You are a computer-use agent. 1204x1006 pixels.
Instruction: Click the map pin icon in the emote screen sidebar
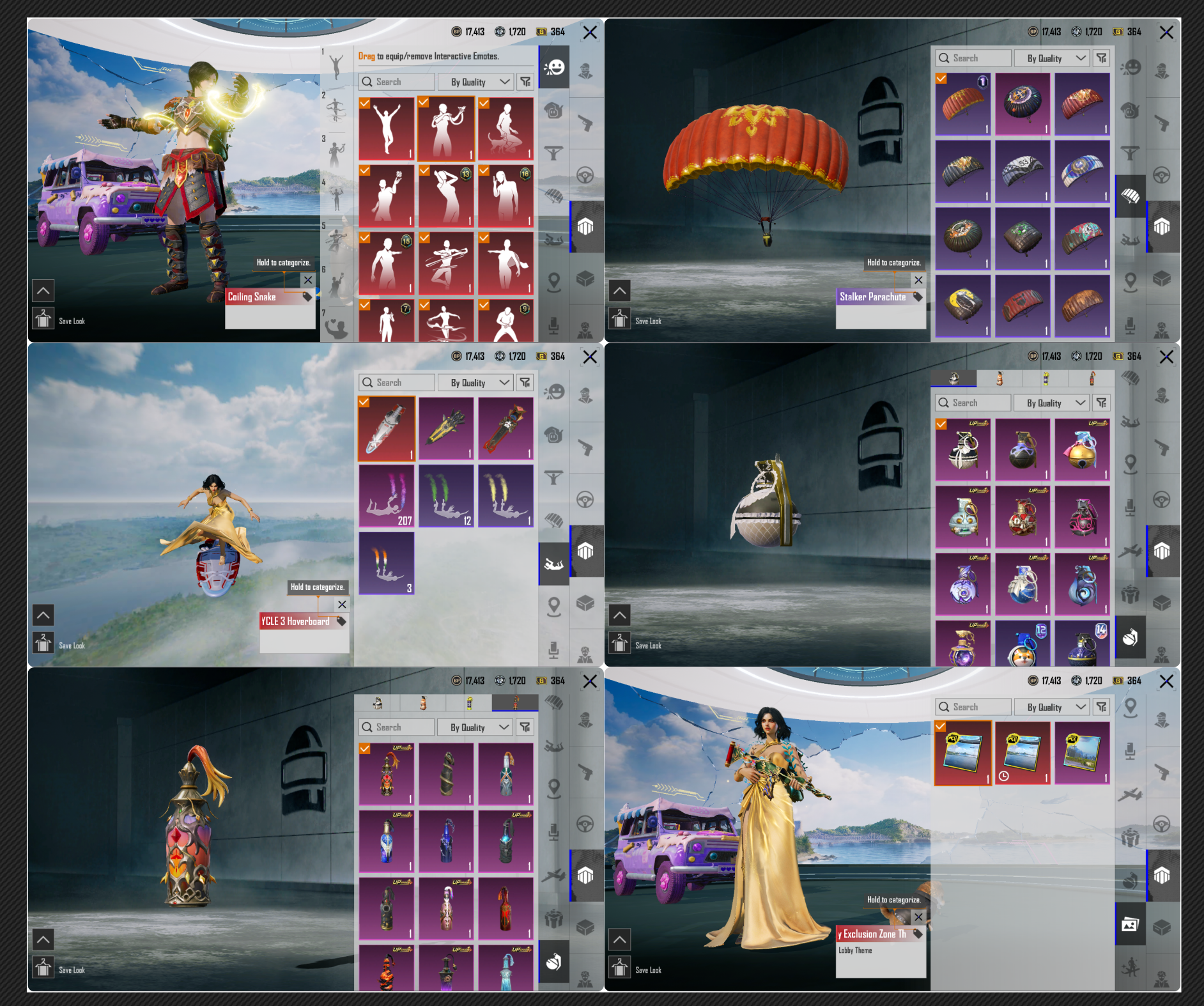coord(554,281)
